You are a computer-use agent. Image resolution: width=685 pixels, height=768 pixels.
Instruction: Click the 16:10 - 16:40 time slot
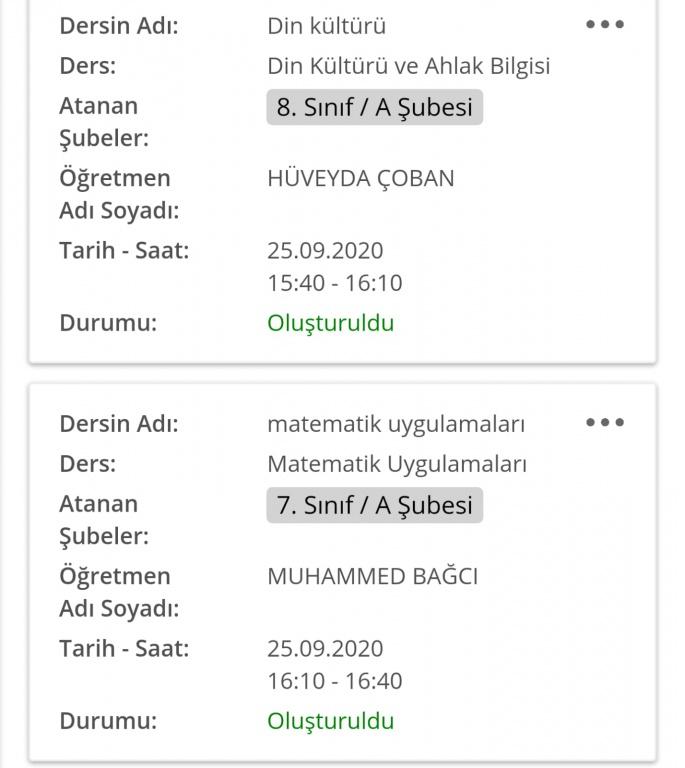pos(334,681)
